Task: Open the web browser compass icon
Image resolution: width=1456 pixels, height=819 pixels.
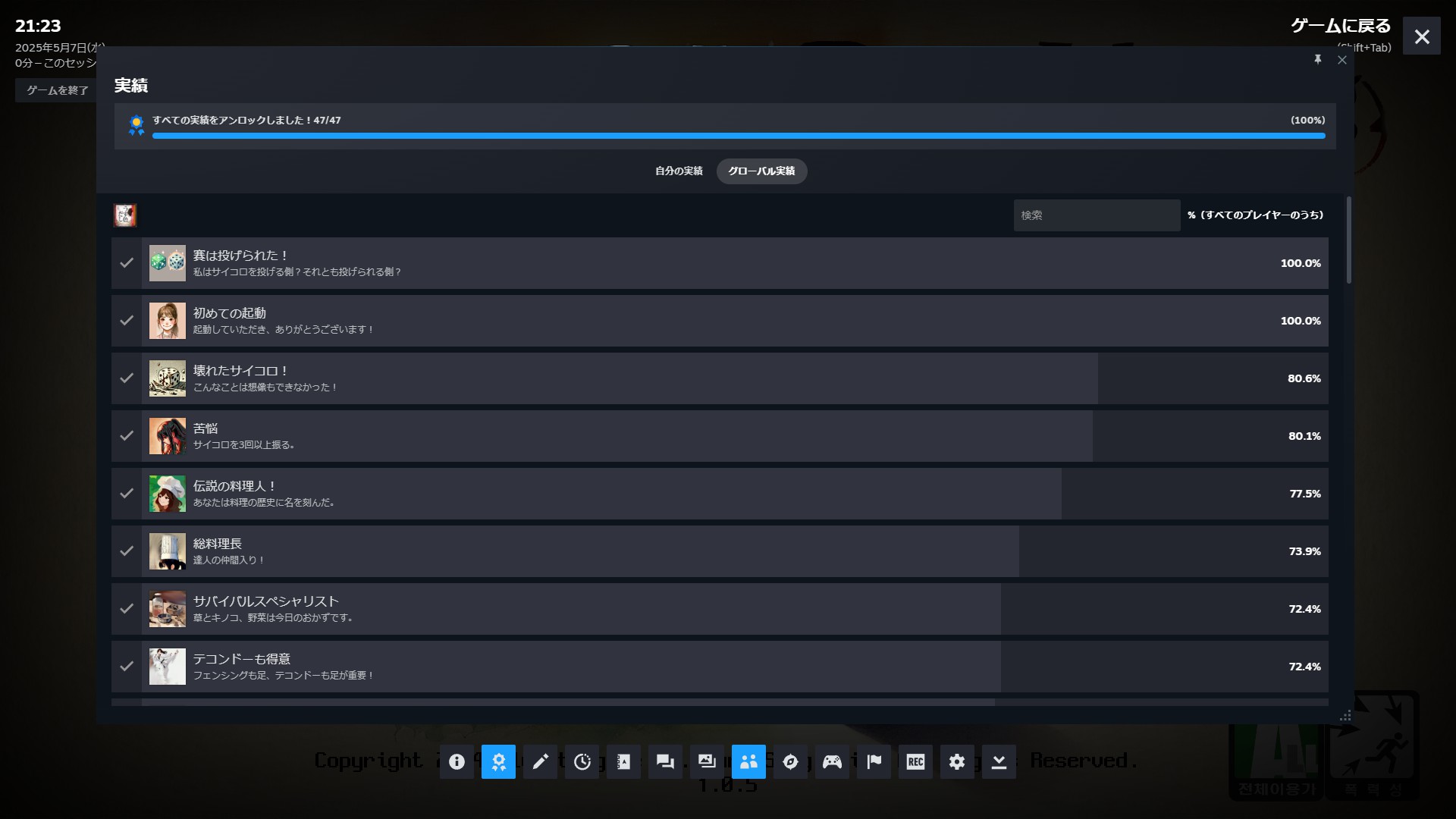Action: 790,761
